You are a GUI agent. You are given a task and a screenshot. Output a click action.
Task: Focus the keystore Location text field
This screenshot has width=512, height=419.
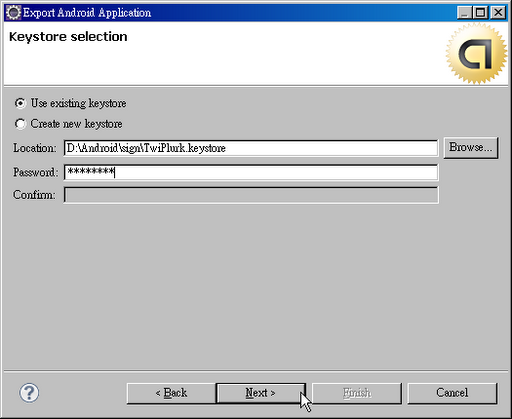click(x=251, y=148)
